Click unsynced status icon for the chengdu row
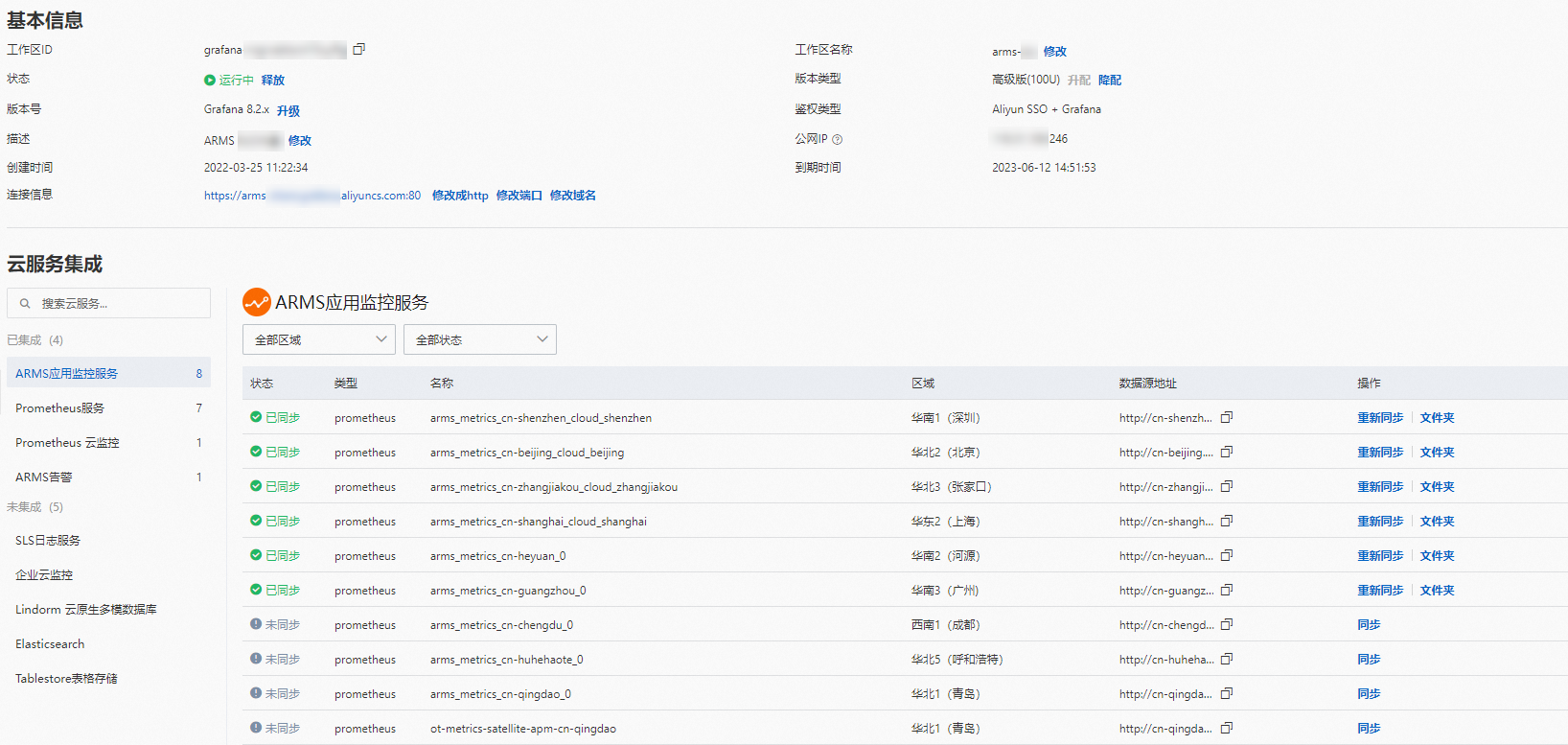 pos(256,624)
